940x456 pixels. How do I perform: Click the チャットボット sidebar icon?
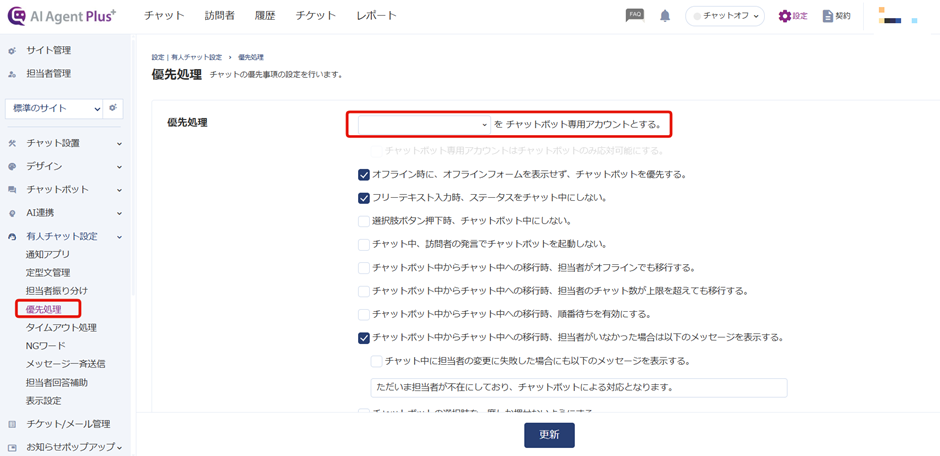click(x=12, y=190)
